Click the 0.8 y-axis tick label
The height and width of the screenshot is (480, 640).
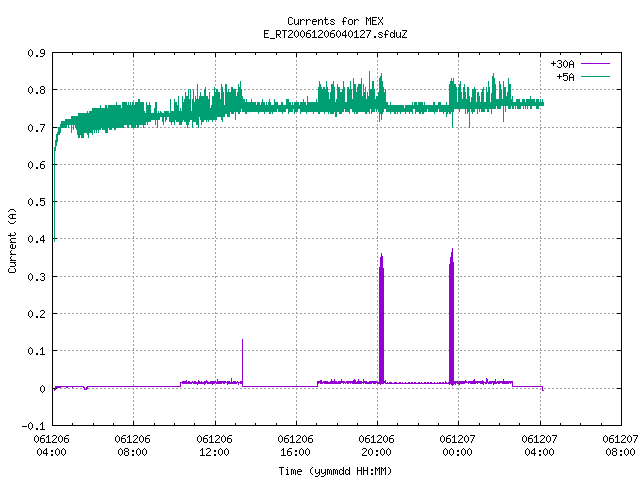coord(36,90)
